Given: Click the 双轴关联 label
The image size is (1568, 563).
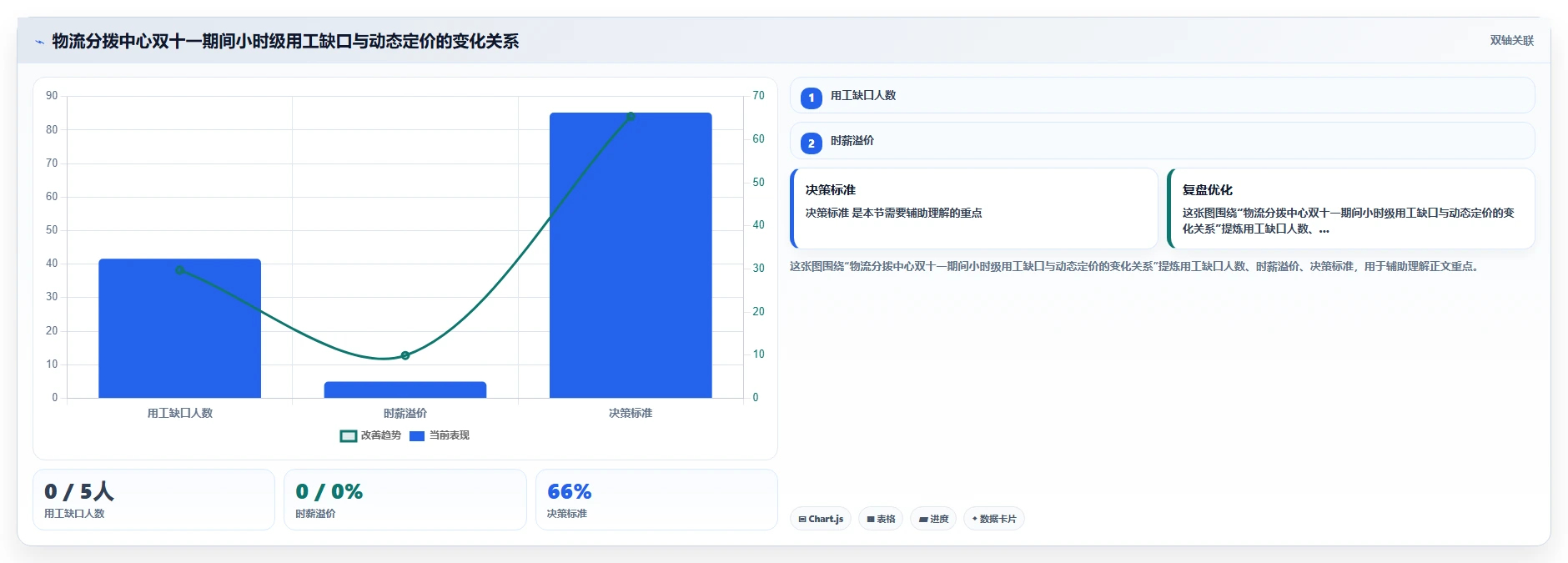Looking at the screenshot, I should (1511, 40).
